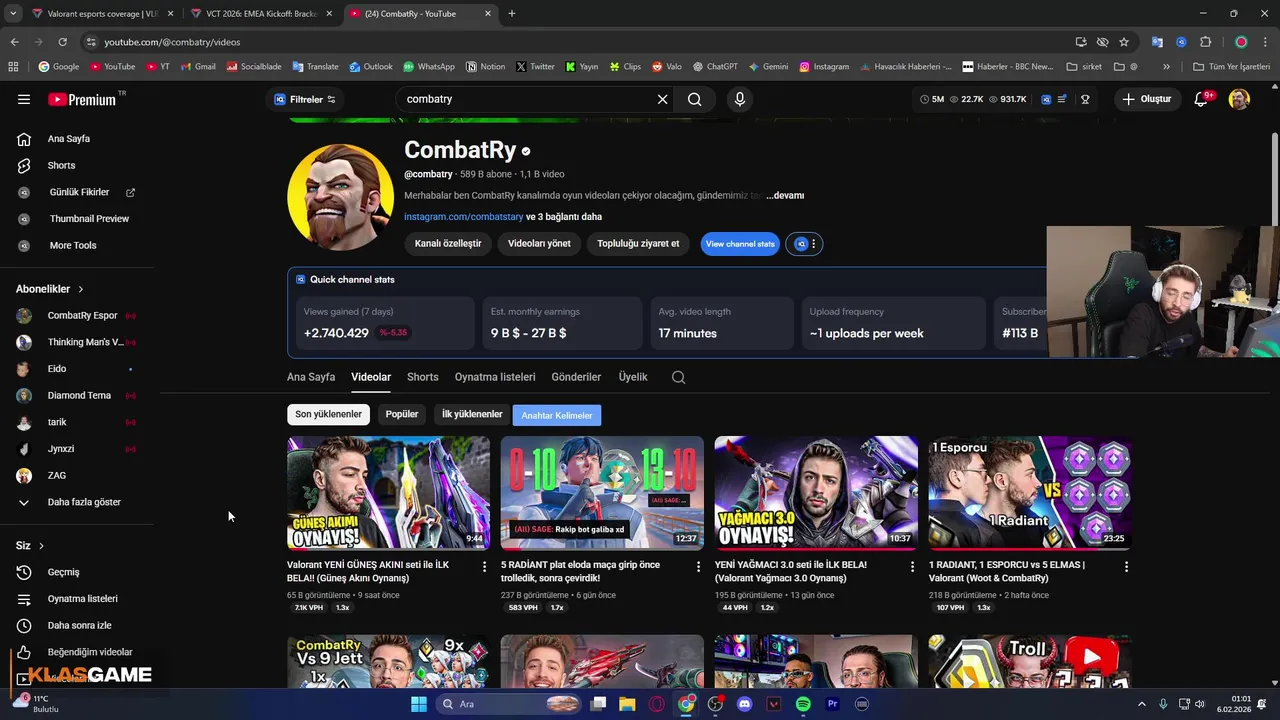The image size is (1280, 720).
Task: Search within the CombatRy channel
Action: click(678, 377)
